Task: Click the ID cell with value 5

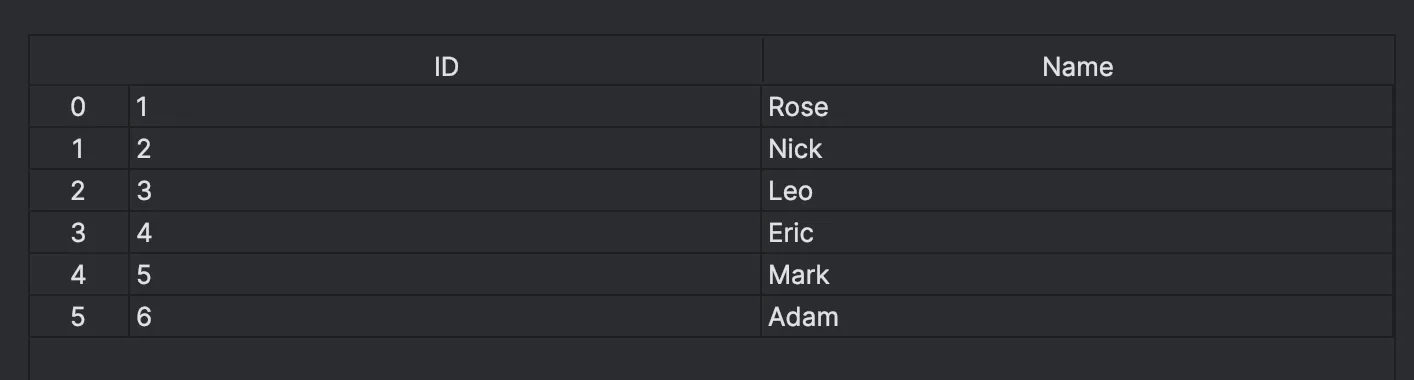Action: [x=446, y=274]
